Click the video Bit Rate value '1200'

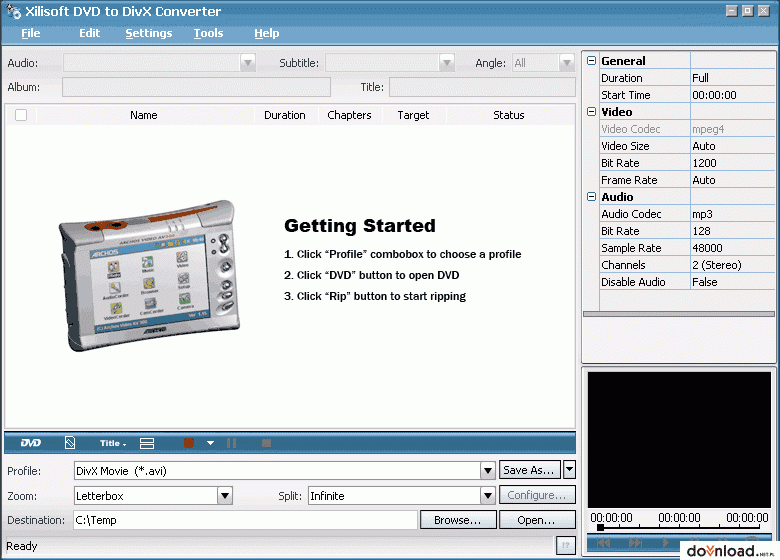coord(732,163)
